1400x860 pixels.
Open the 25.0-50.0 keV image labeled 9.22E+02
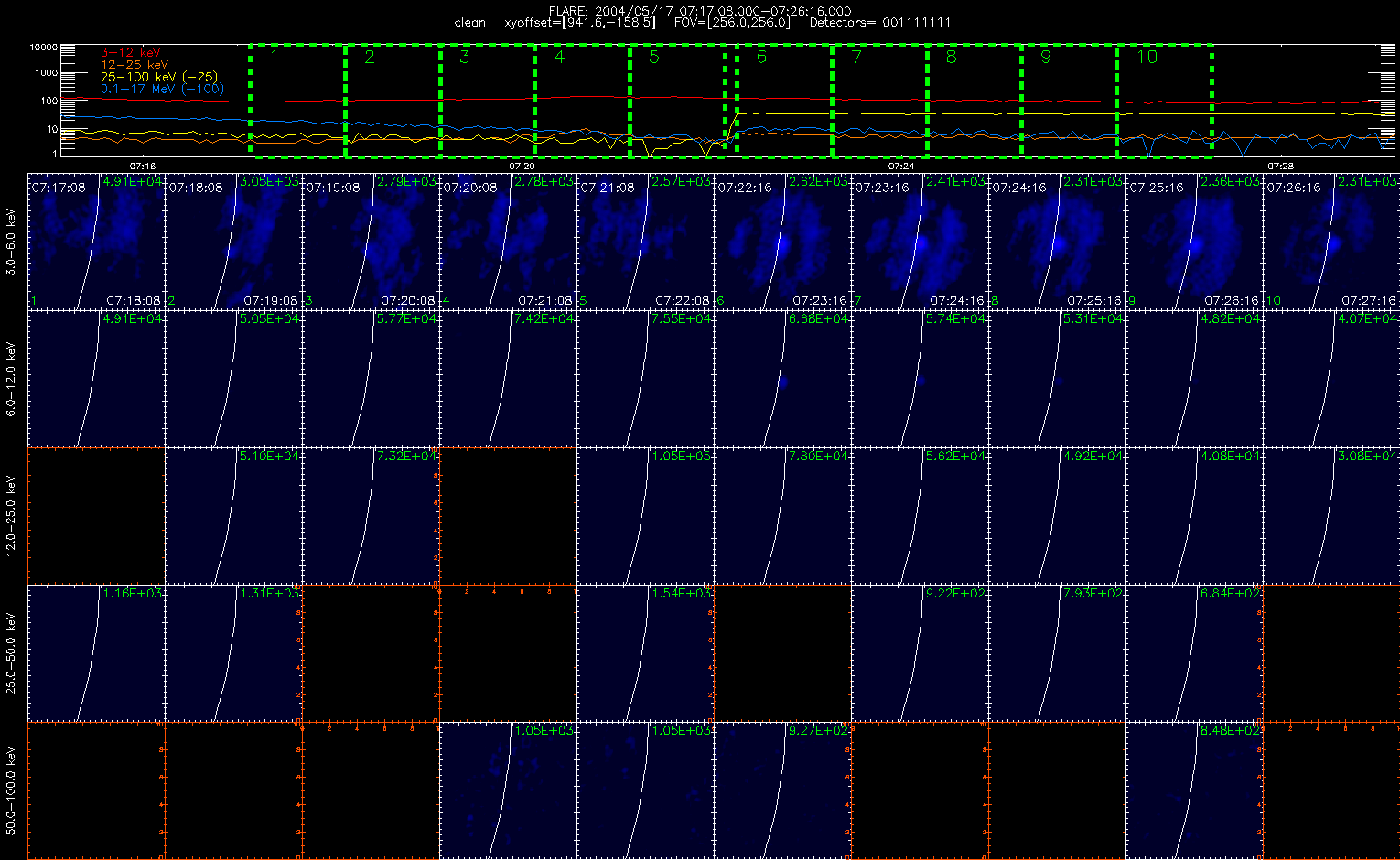coord(920,653)
